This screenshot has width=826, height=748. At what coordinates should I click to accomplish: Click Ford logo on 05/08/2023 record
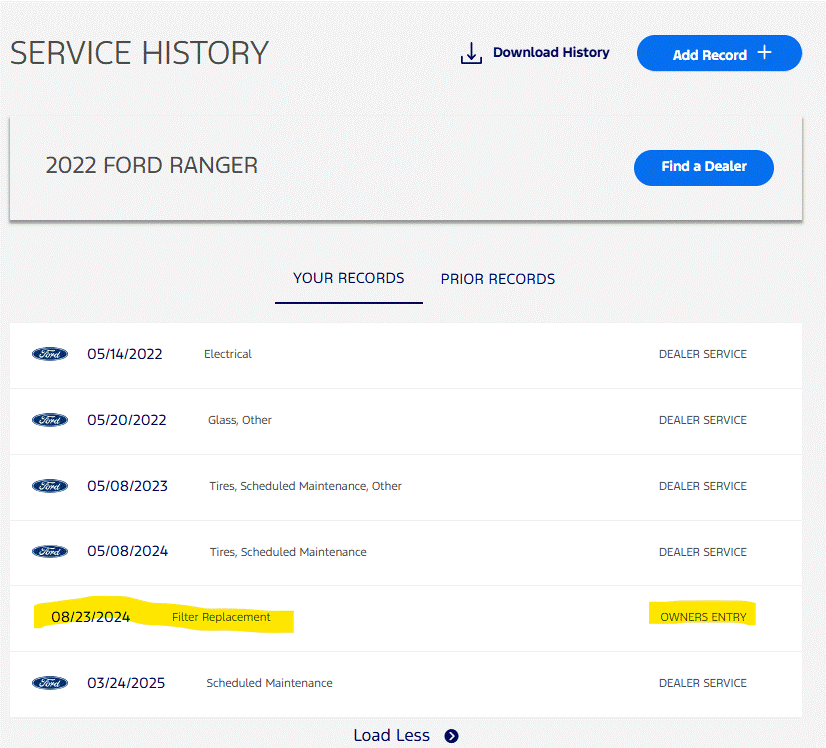(50, 486)
